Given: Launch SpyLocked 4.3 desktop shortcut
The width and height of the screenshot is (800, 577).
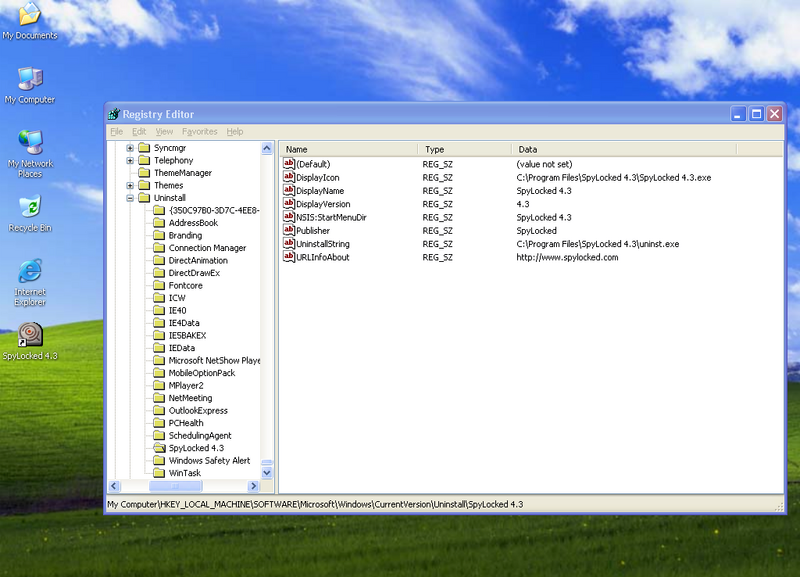Looking at the screenshot, I should tap(30, 341).
